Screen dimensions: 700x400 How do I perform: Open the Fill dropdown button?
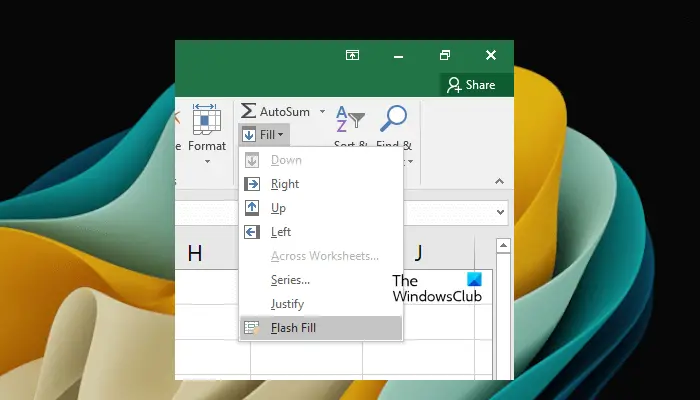click(264, 134)
